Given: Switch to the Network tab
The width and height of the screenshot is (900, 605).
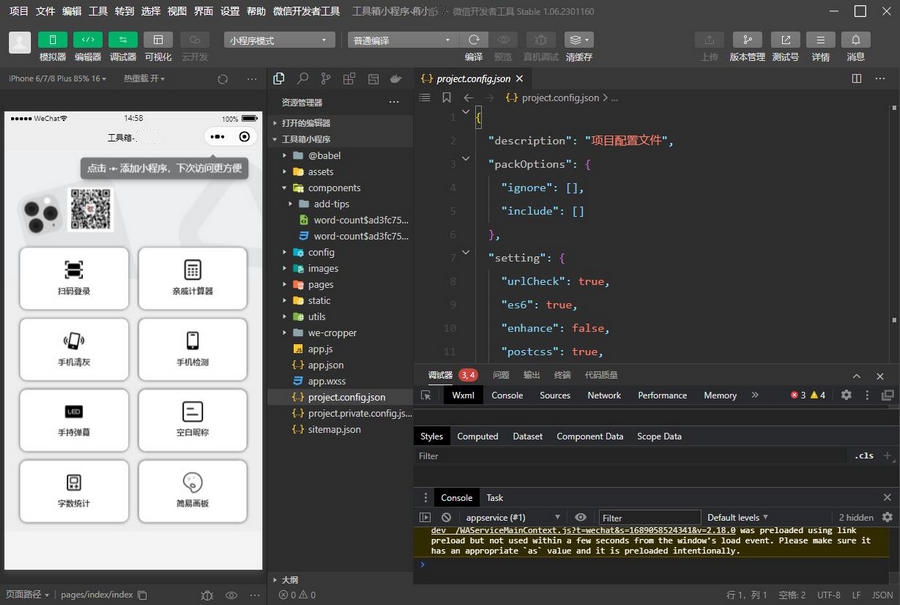Looking at the screenshot, I should (604, 395).
